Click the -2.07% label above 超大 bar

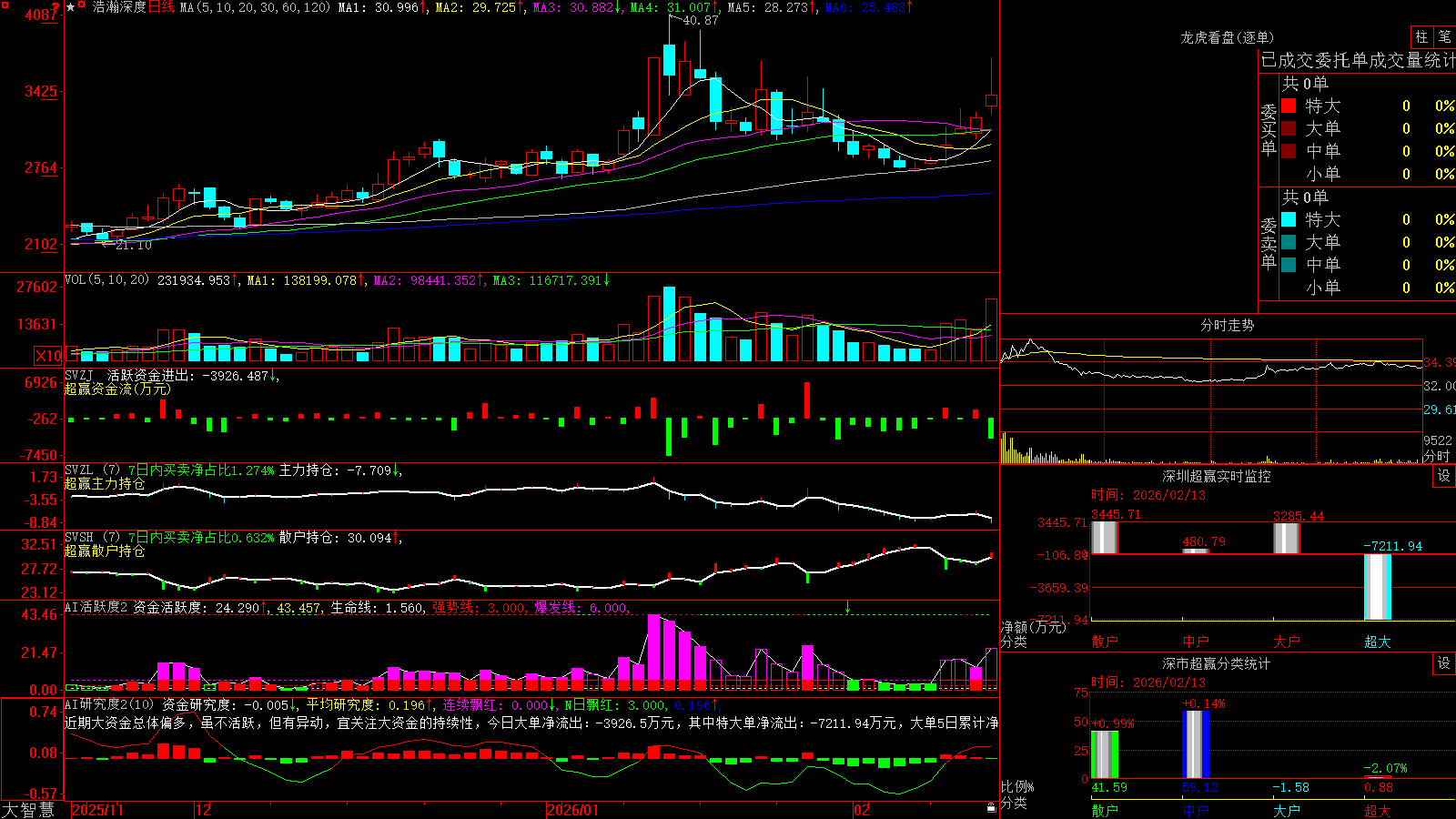pos(1385,768)
